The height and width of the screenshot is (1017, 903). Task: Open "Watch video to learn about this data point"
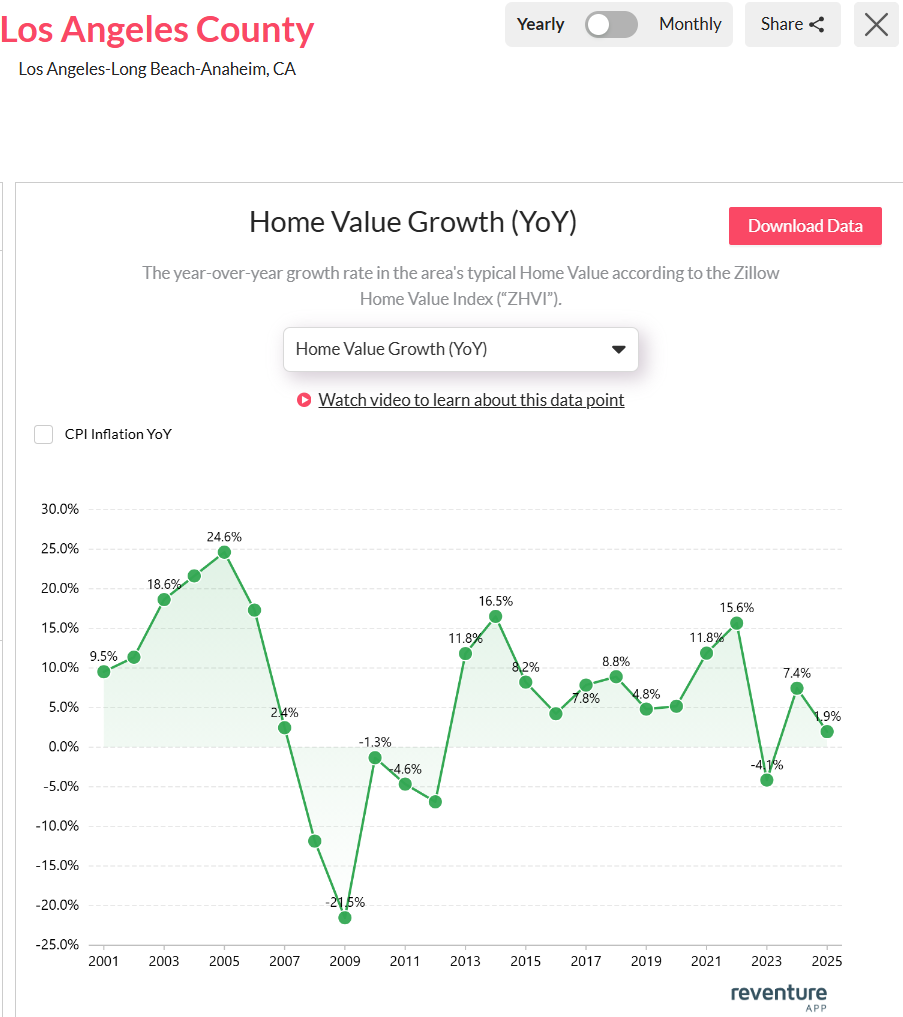470,400
